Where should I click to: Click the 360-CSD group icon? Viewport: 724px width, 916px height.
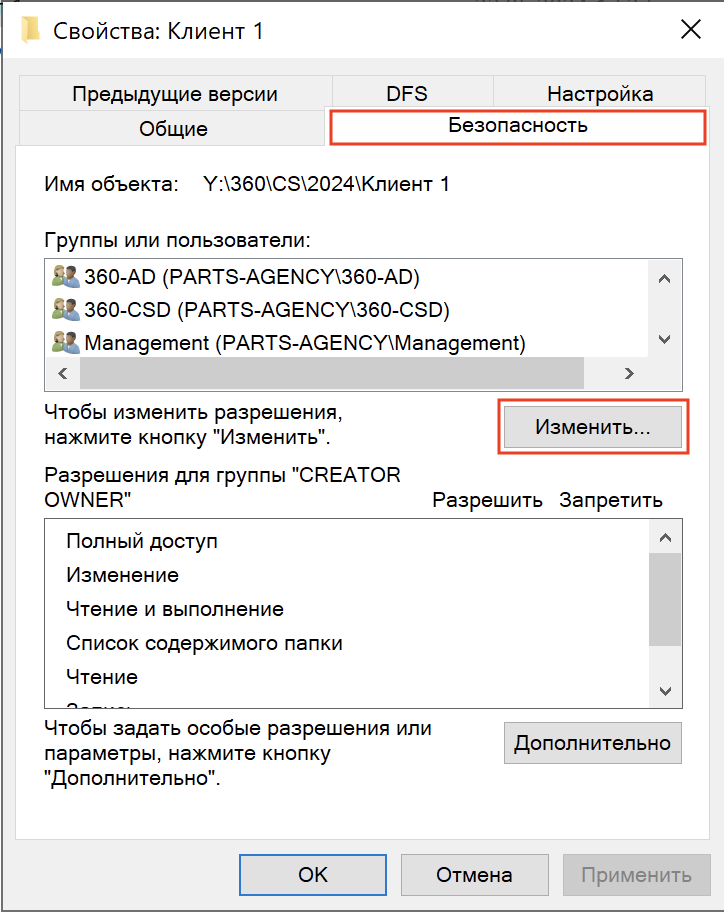click(66, 309)
